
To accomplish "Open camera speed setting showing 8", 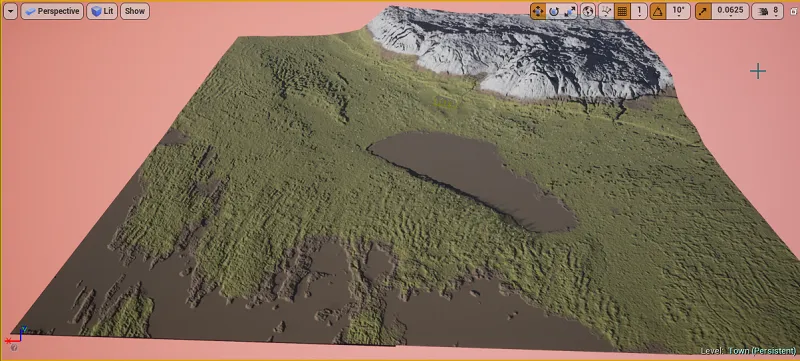I will (x=768, y=11).
